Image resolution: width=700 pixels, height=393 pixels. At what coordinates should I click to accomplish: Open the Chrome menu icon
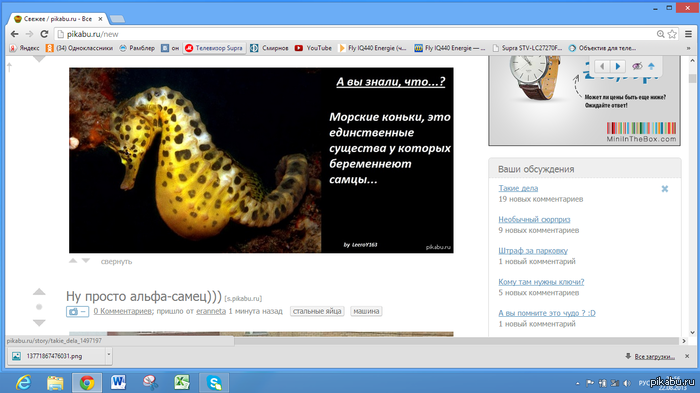[688, 34]
